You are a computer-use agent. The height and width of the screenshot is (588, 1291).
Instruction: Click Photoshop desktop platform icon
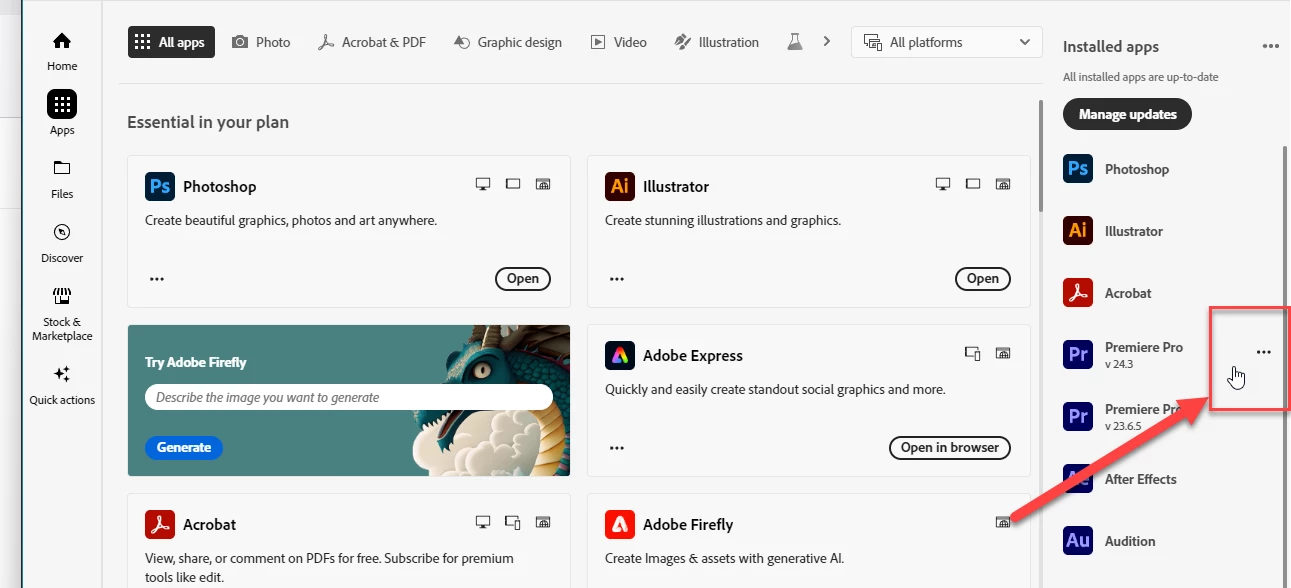(x=483, y=184)
